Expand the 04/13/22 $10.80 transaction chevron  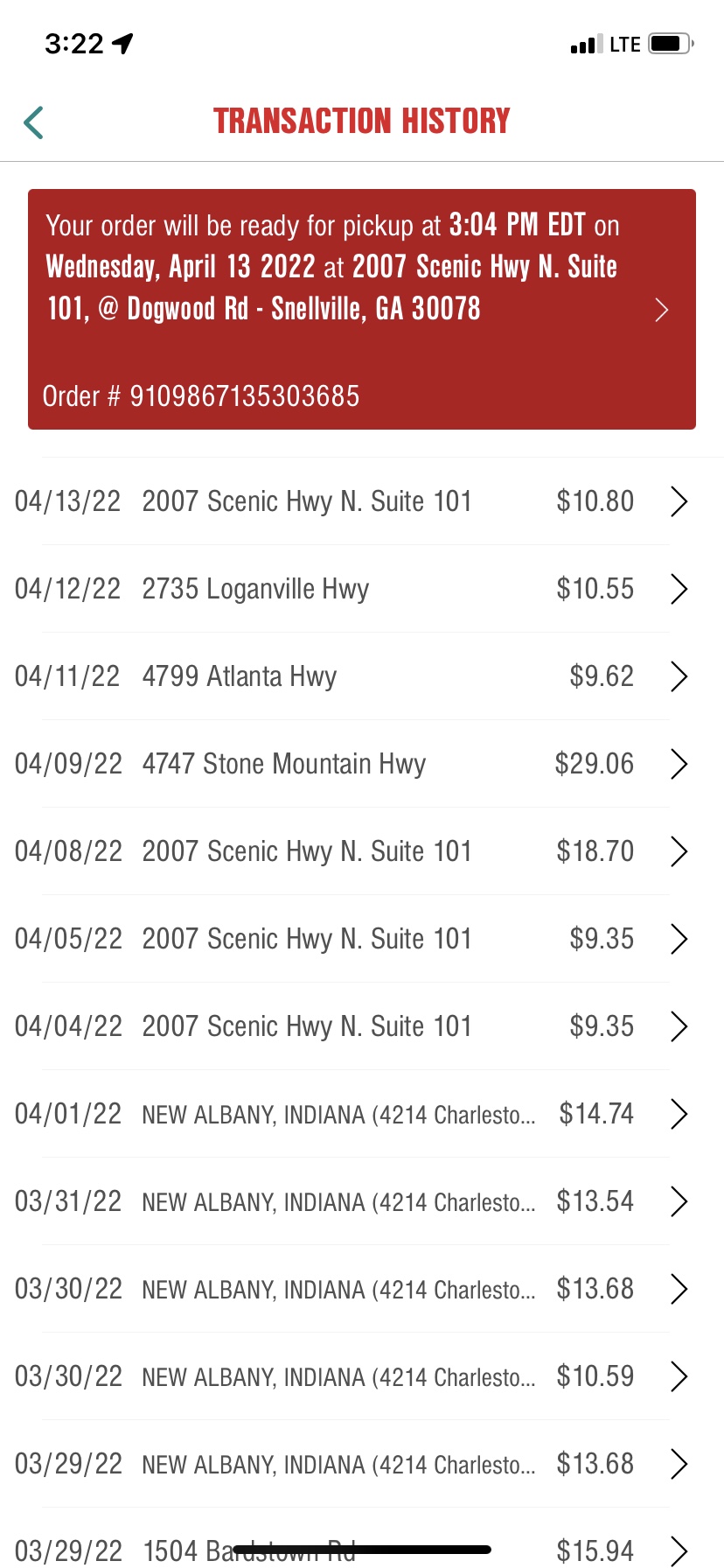(x=679, y=501)
